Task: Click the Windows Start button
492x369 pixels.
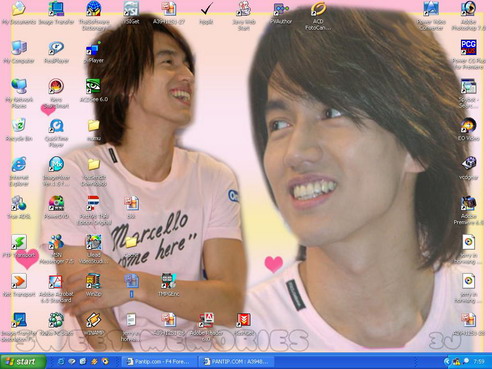Action: click(x=23, y=362)
